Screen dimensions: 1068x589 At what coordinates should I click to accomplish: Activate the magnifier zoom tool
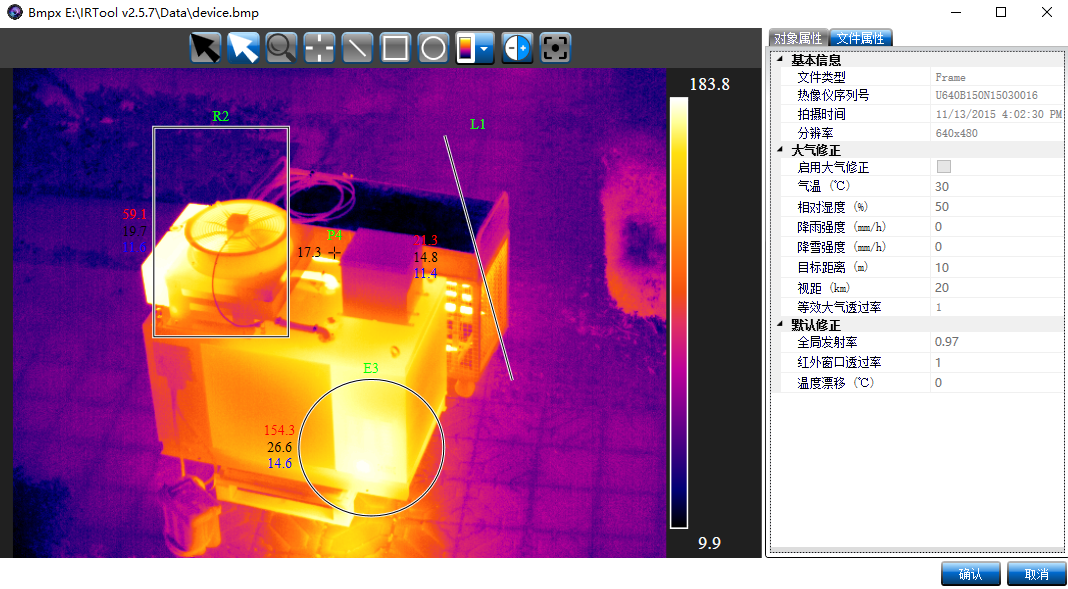click(x=281, y=48)
